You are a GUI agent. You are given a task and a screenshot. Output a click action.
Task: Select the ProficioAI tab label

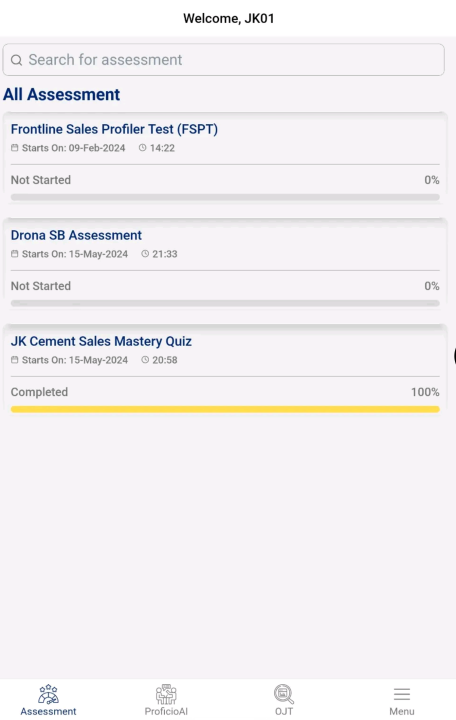click(166, 711)
